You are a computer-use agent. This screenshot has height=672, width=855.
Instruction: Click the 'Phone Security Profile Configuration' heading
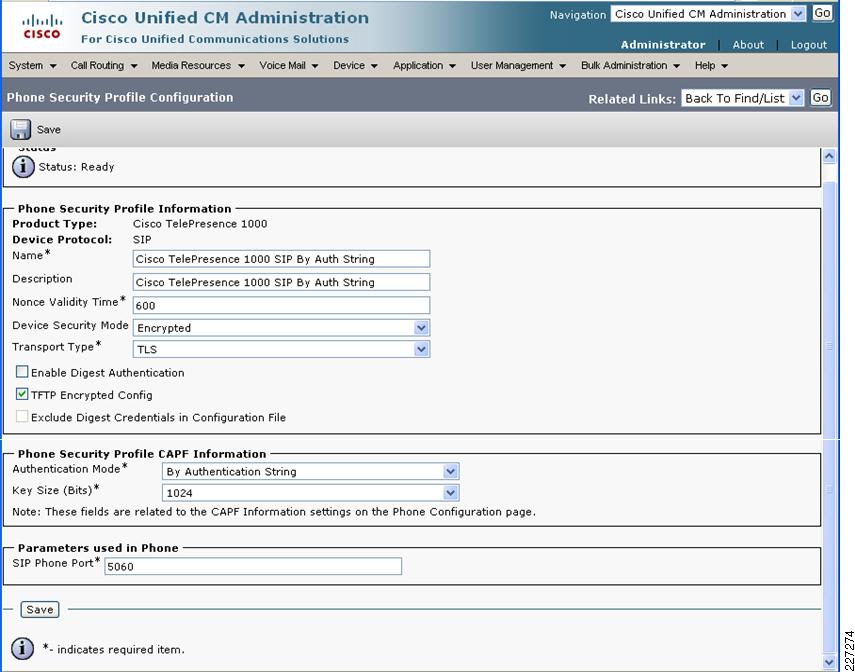[x=120, y=98]
